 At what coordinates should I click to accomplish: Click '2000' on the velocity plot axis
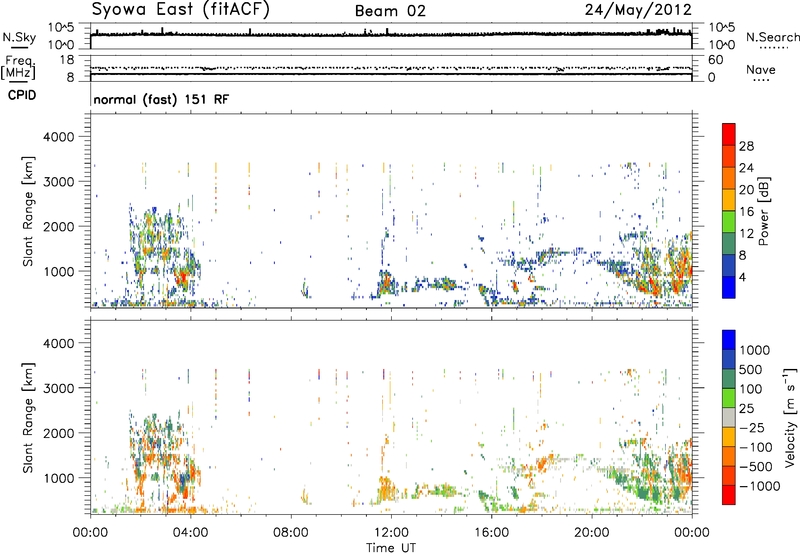pos(58,433)
